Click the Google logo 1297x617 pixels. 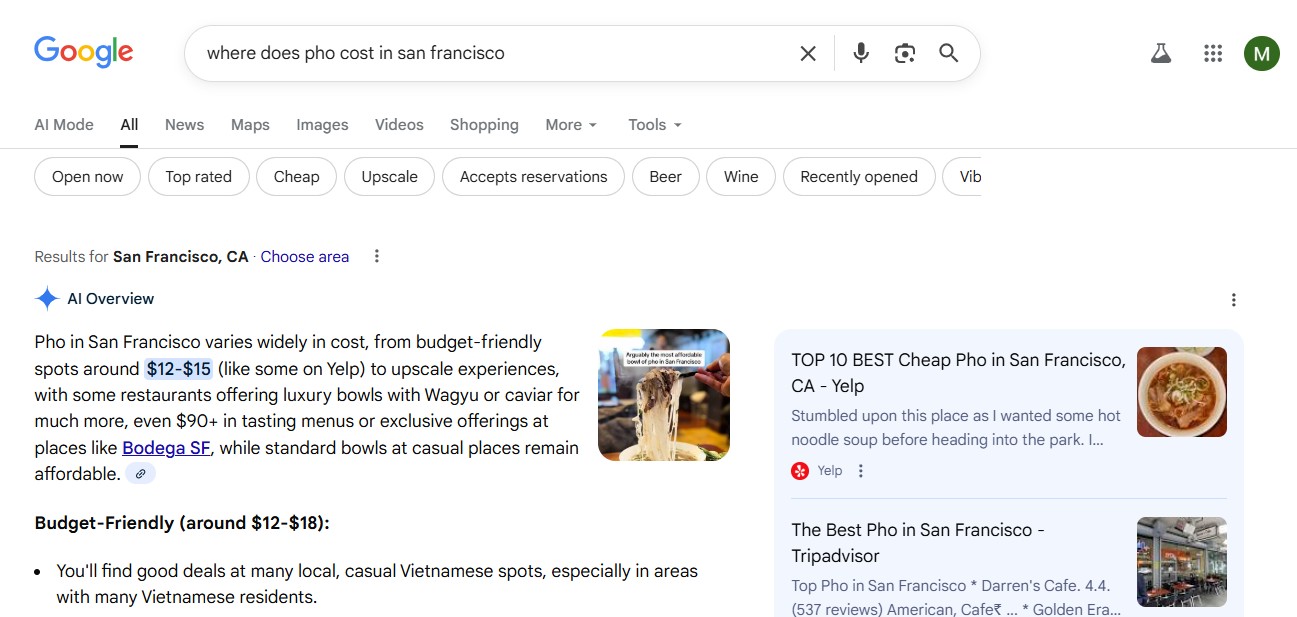[84, 52]
